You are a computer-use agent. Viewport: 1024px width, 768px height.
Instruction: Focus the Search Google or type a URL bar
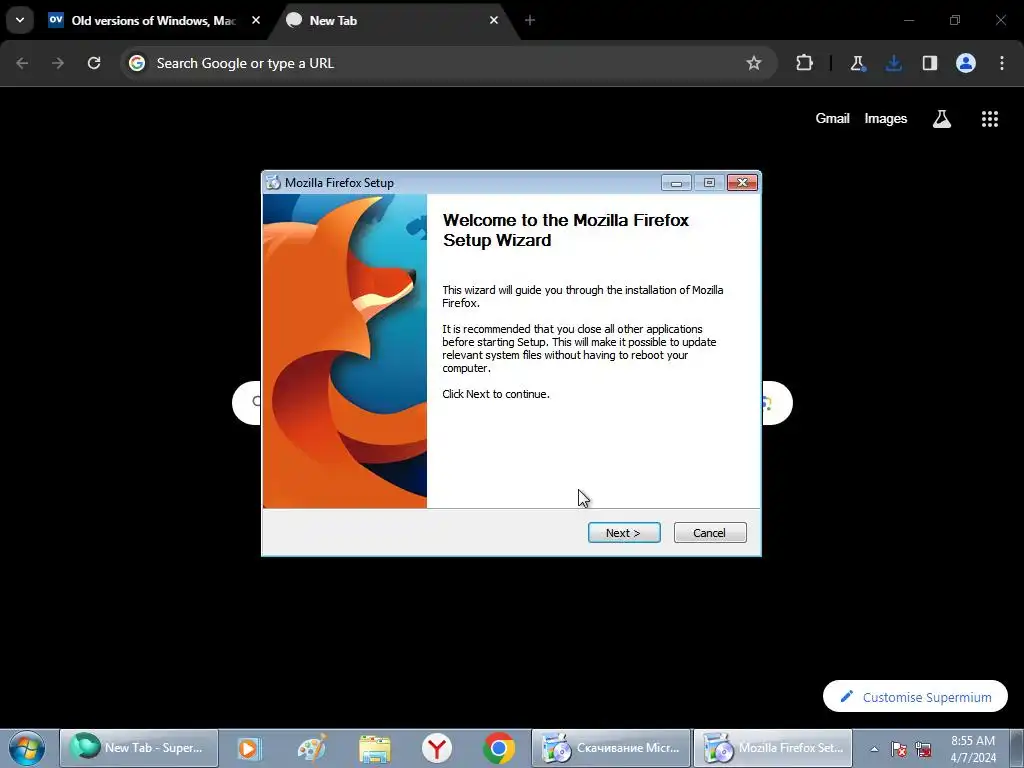pos(448,63)
